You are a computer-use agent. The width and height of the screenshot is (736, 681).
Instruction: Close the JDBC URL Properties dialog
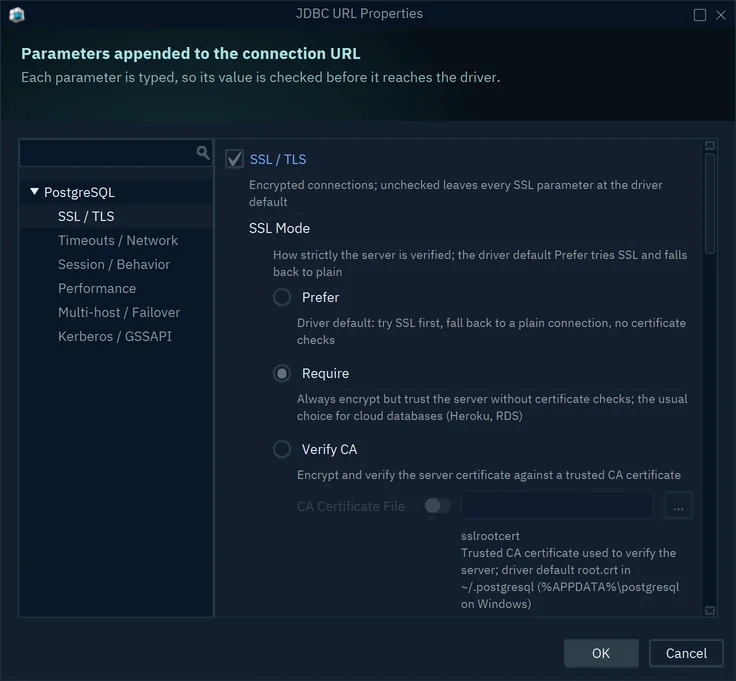tap(721, 15)
